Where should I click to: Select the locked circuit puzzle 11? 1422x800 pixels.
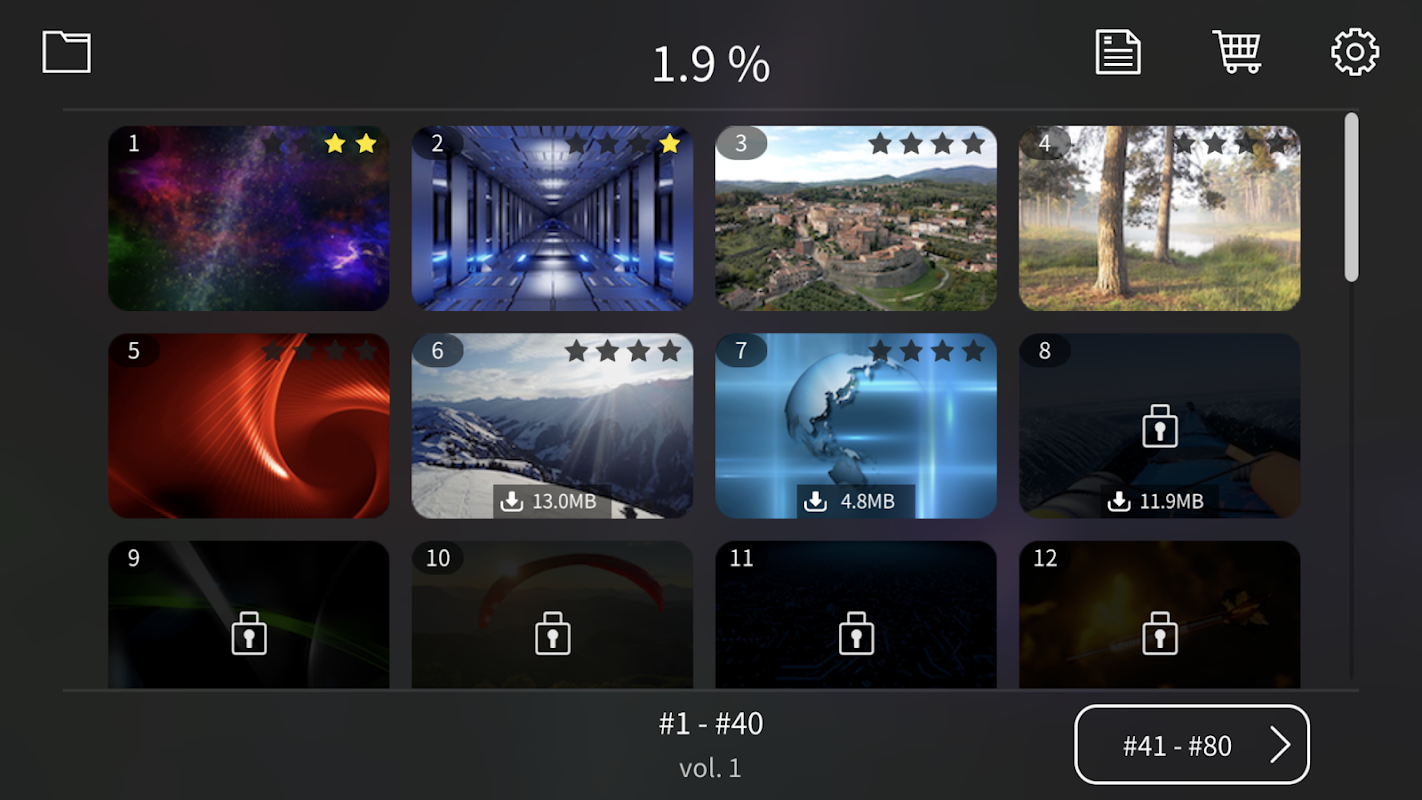pos(856,615)
